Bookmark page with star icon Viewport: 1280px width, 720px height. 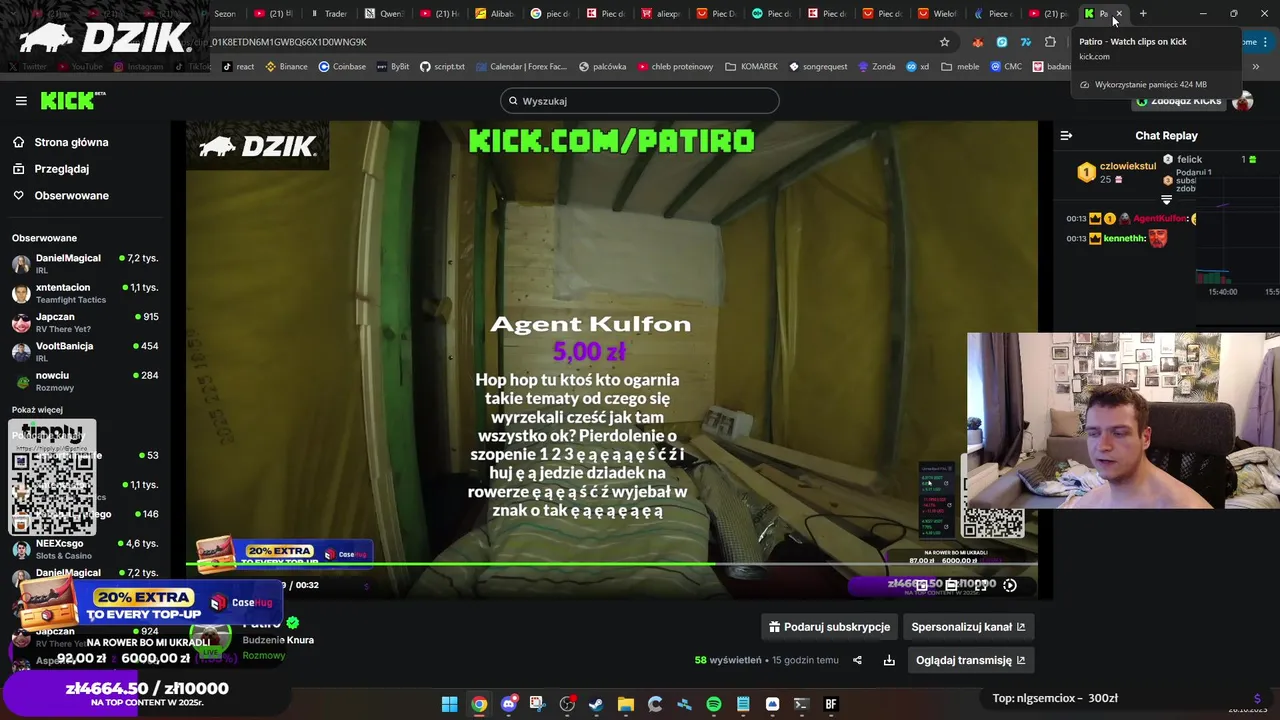pyautogui.click(x=944, y=42)
